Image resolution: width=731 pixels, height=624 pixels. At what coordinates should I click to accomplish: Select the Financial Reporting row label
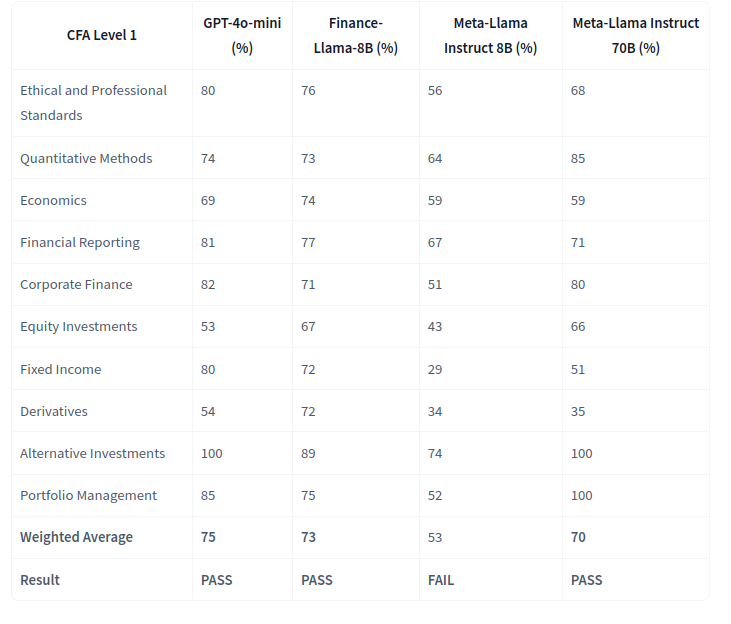[80, 242]
